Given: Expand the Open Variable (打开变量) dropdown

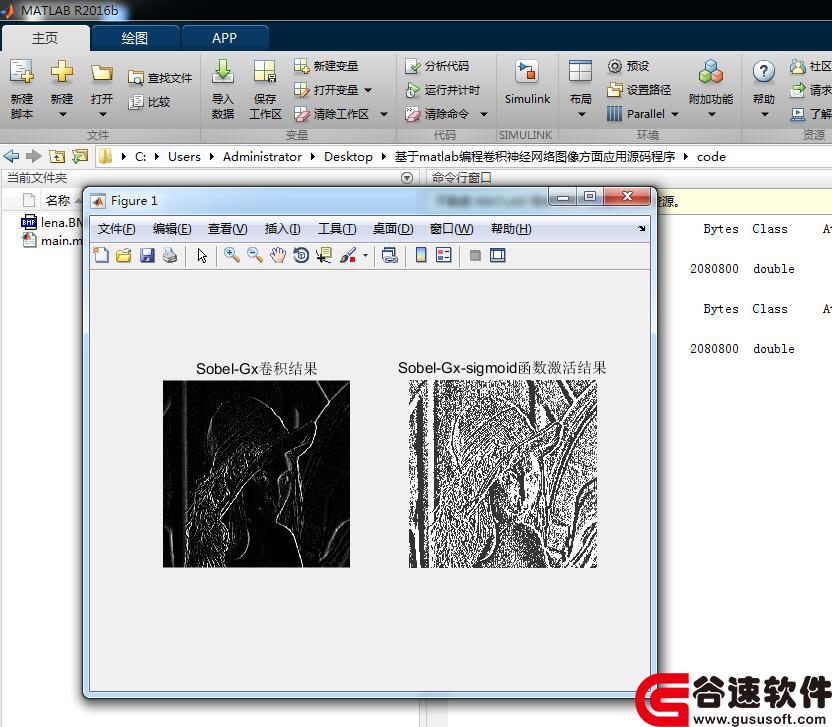Looking at the screenshot, I should [x=368, y=90].
